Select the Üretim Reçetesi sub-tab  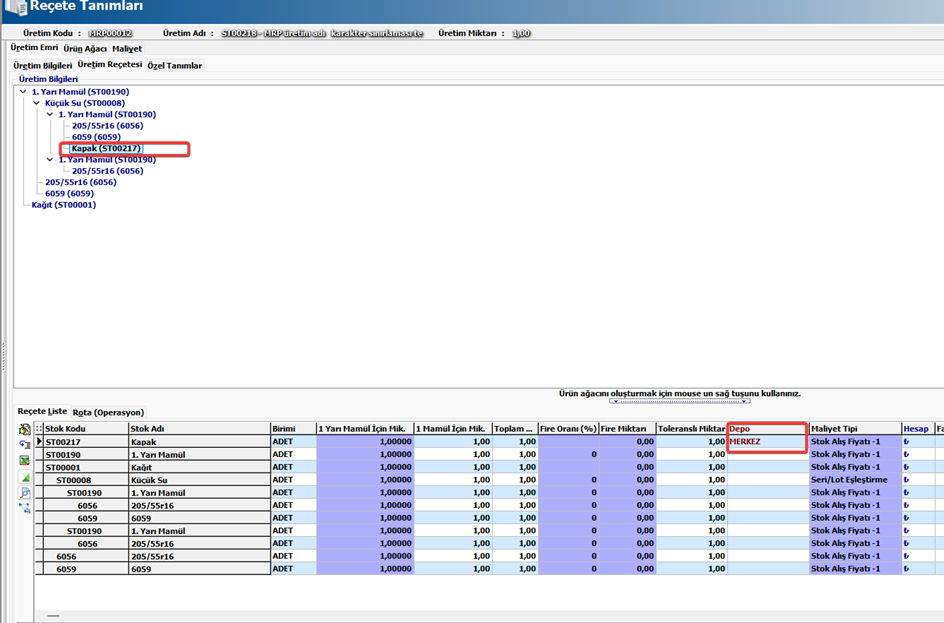click(x=110, y=64)
